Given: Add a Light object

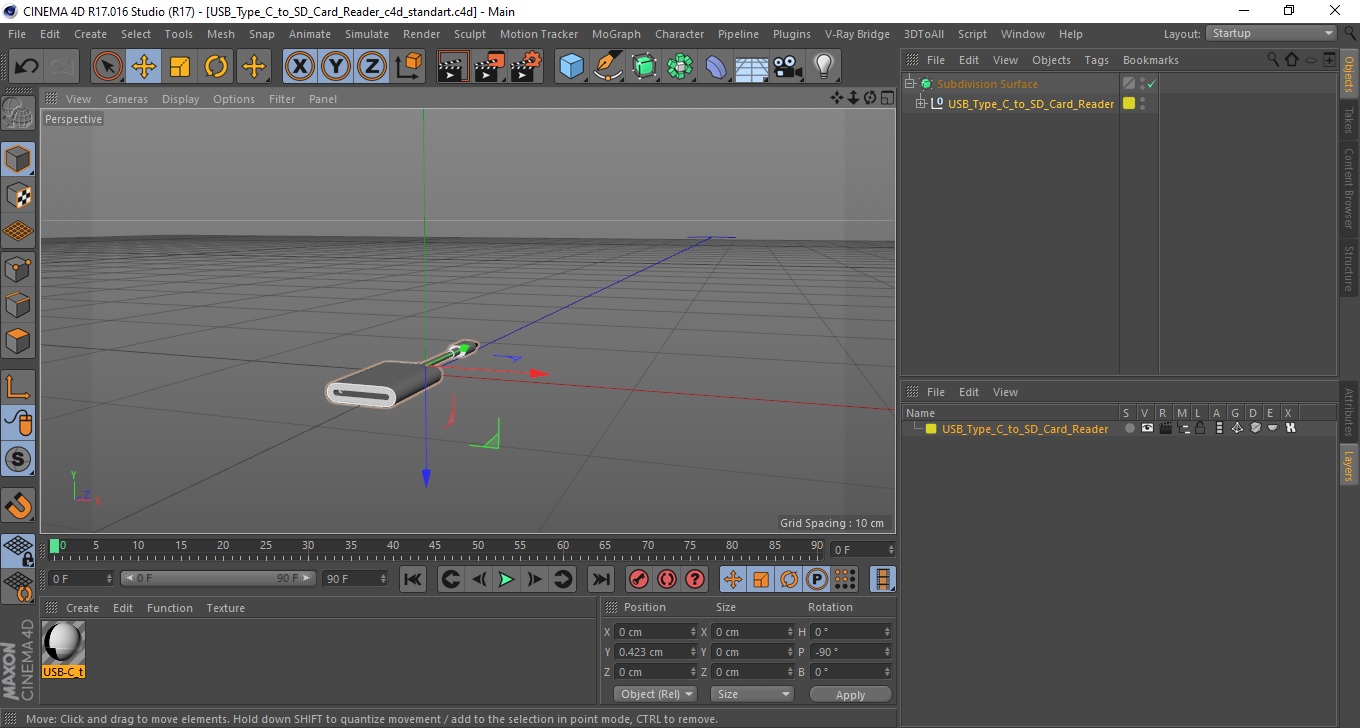Looking at the screenshot, I should click(823, 67).
